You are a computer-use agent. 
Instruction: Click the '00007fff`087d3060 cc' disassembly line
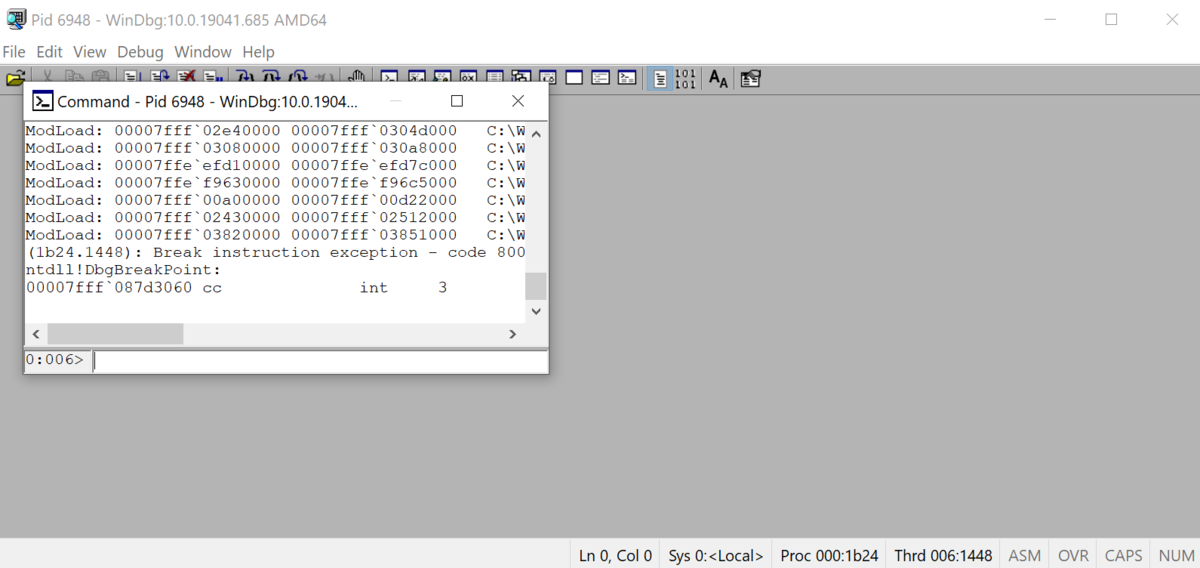[x=236, y=287]
